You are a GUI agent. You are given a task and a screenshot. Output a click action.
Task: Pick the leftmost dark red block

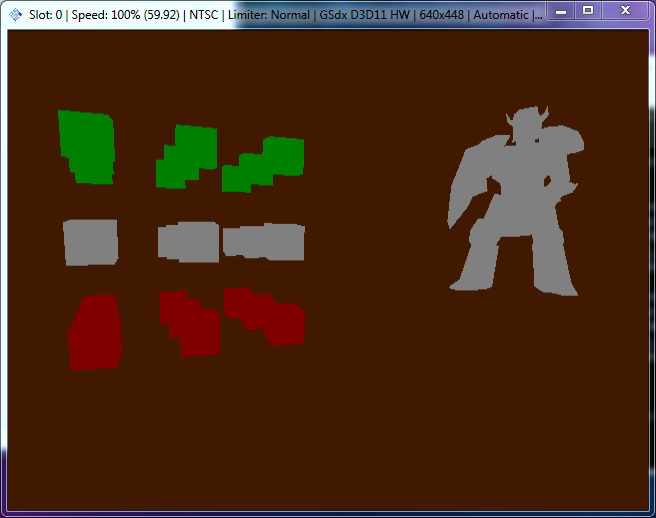(95, 332)
